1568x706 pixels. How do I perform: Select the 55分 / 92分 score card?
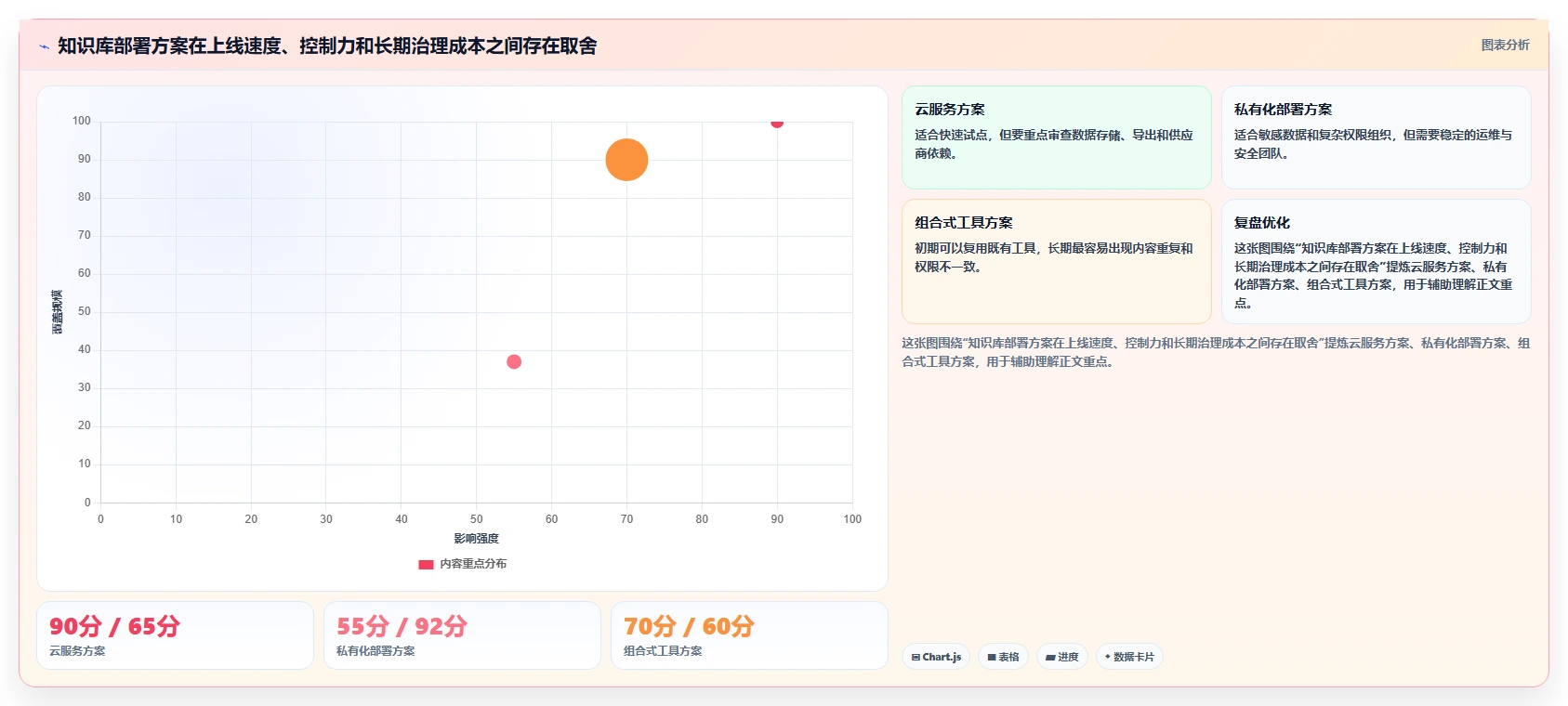tap(462, 635)
